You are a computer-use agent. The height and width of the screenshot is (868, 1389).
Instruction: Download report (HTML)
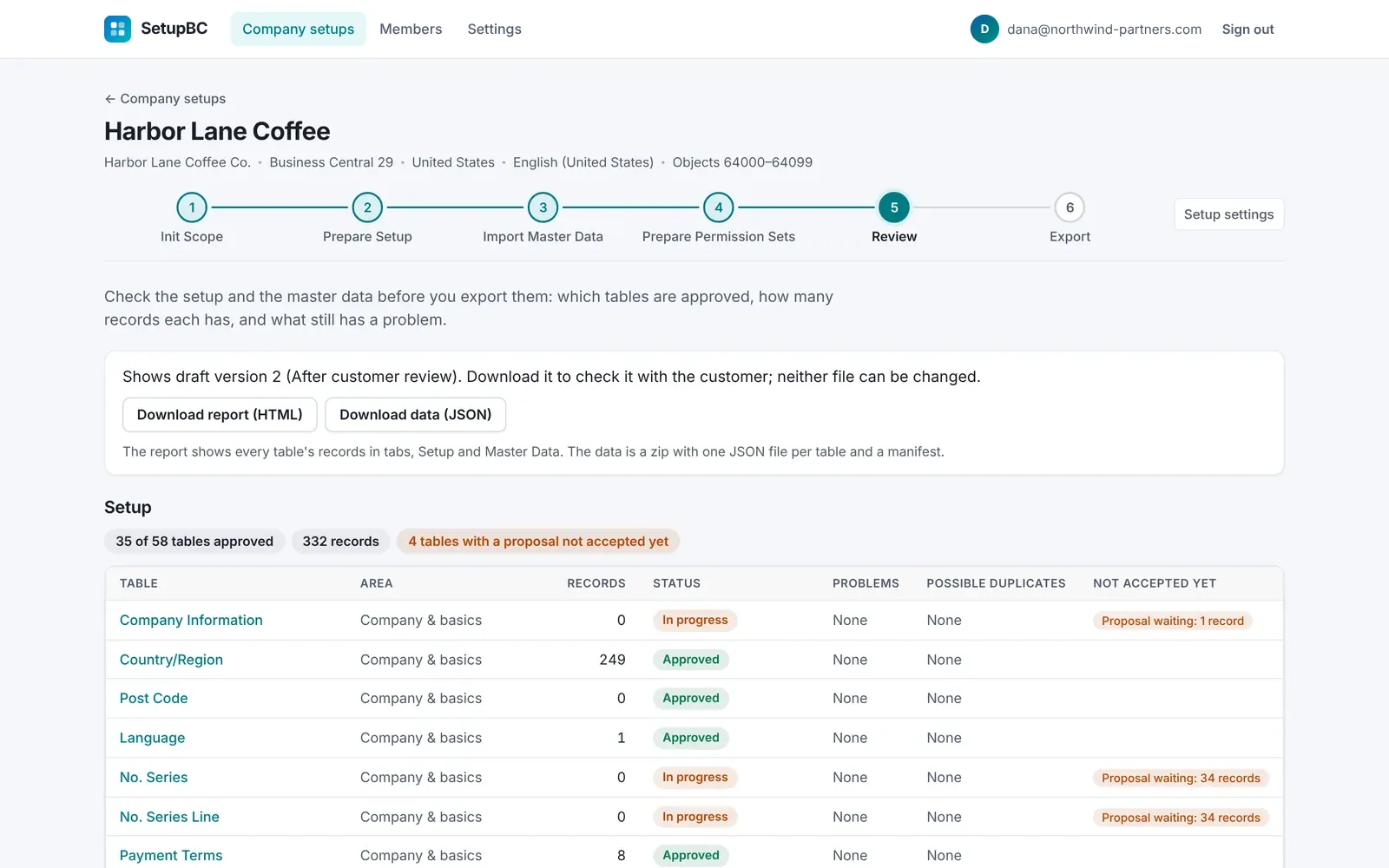click(220, 415)
